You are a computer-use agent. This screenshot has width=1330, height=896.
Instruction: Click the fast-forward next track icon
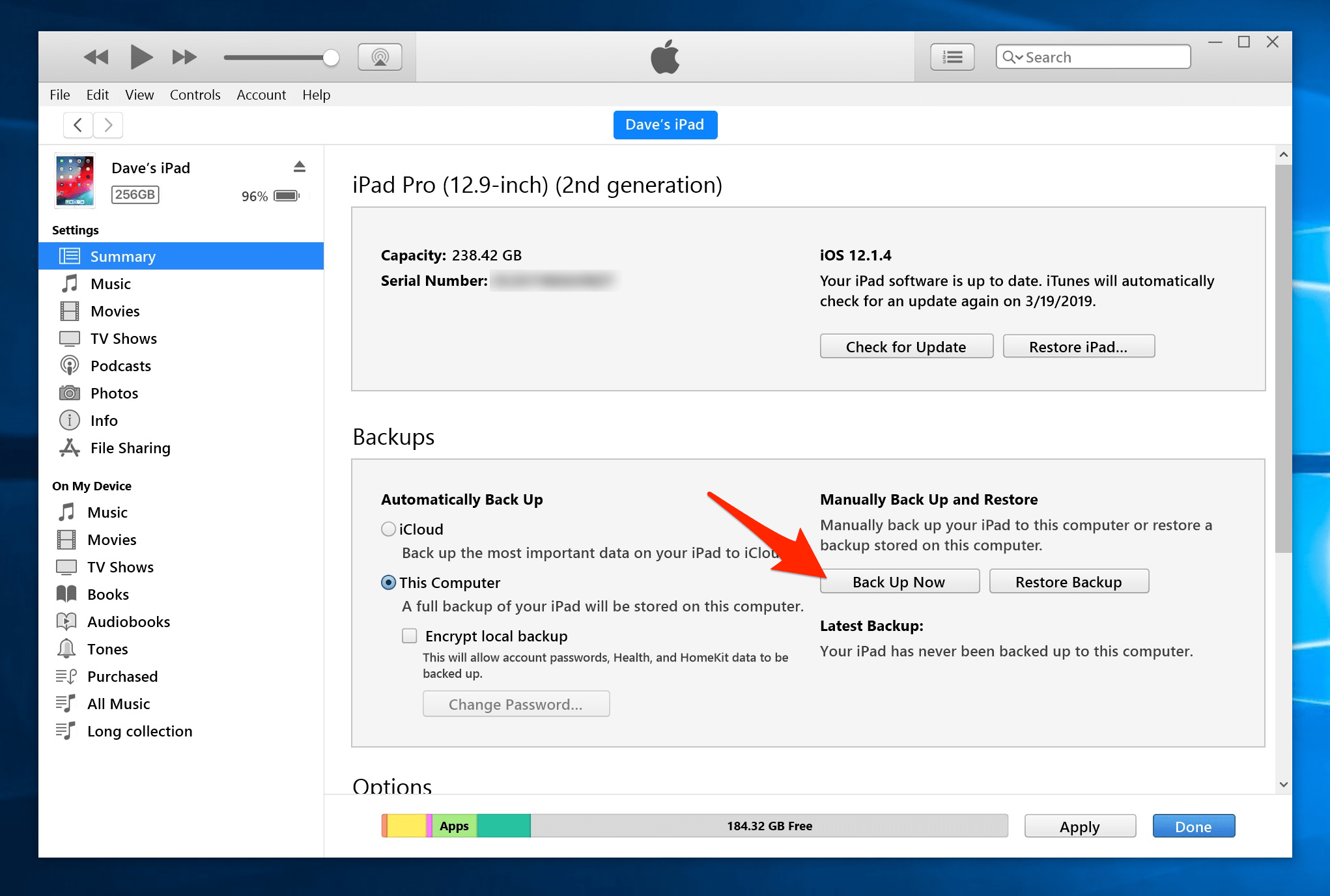pyautogui.click(x=184, y=57)
